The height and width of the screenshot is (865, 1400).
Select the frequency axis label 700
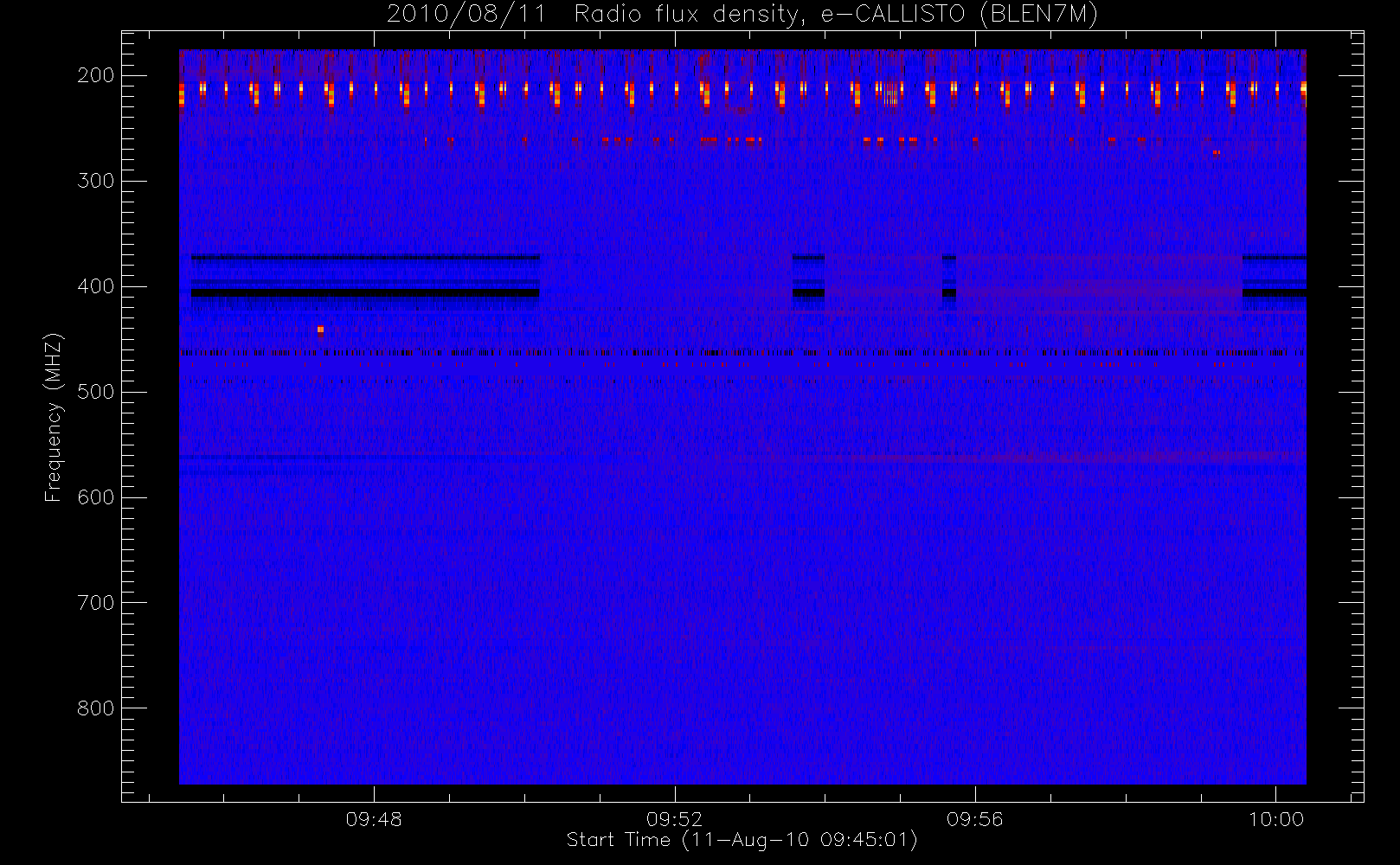(x=96, y=603)
